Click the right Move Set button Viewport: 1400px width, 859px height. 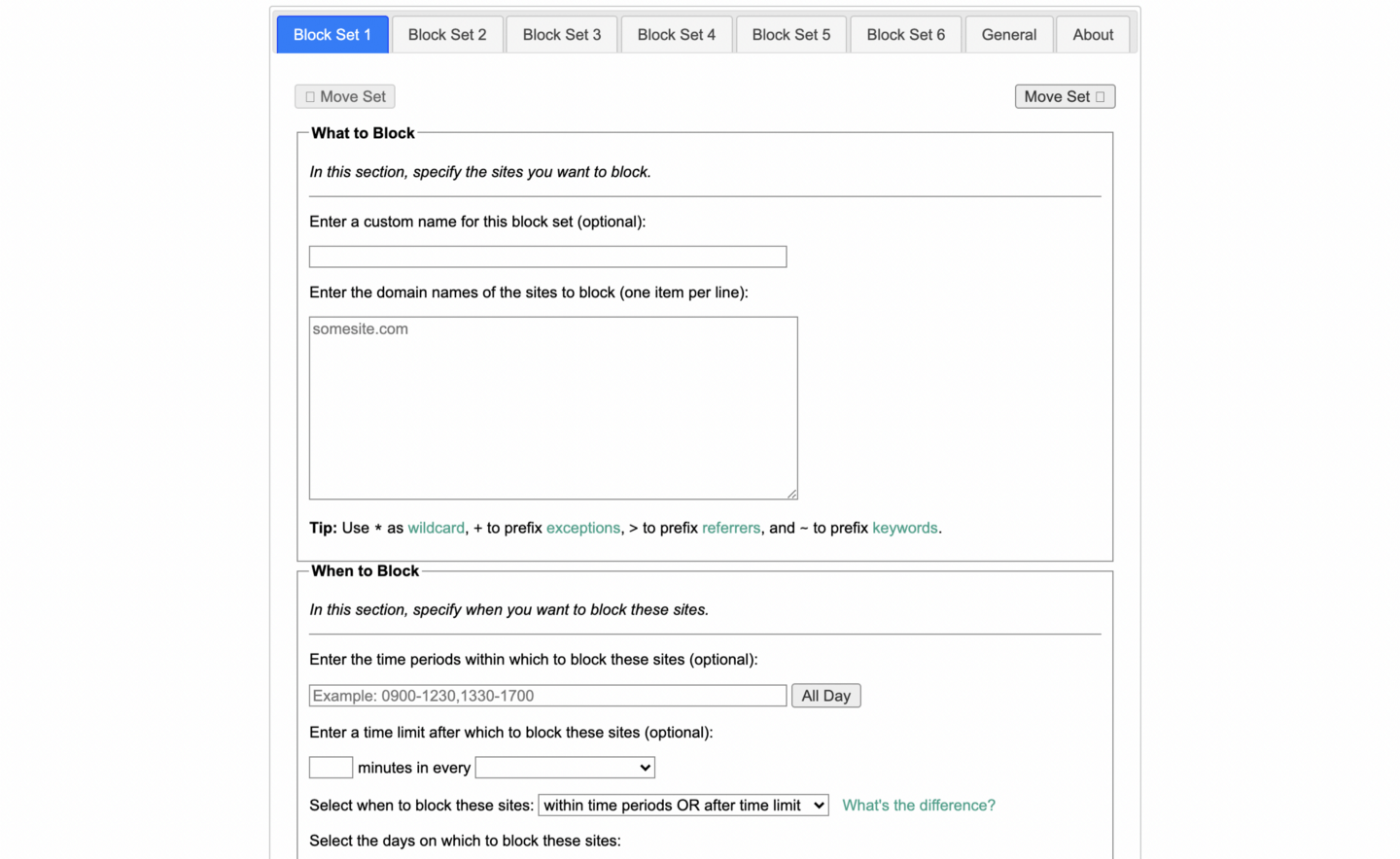click(1065, 96)
